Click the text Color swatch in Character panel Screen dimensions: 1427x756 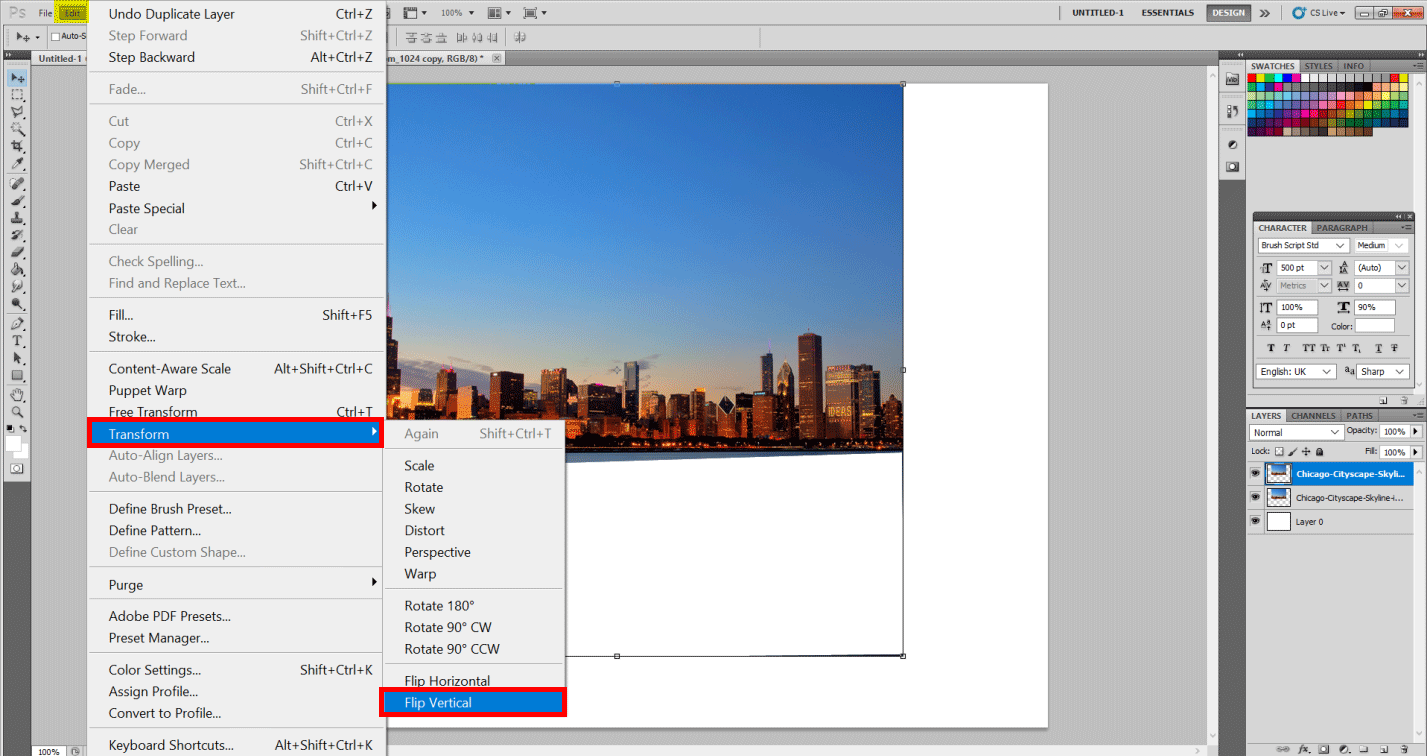[x=1375, y=326]
